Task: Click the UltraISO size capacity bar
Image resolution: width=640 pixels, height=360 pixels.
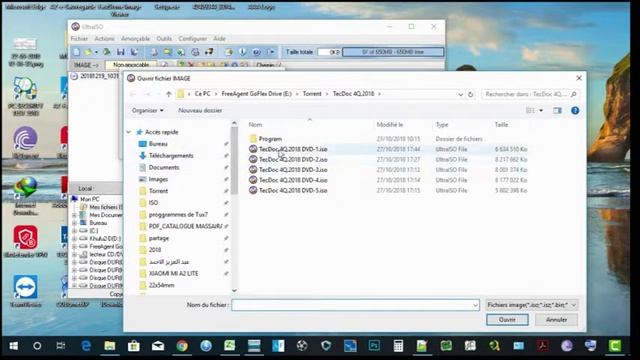Action: point(393,52)
